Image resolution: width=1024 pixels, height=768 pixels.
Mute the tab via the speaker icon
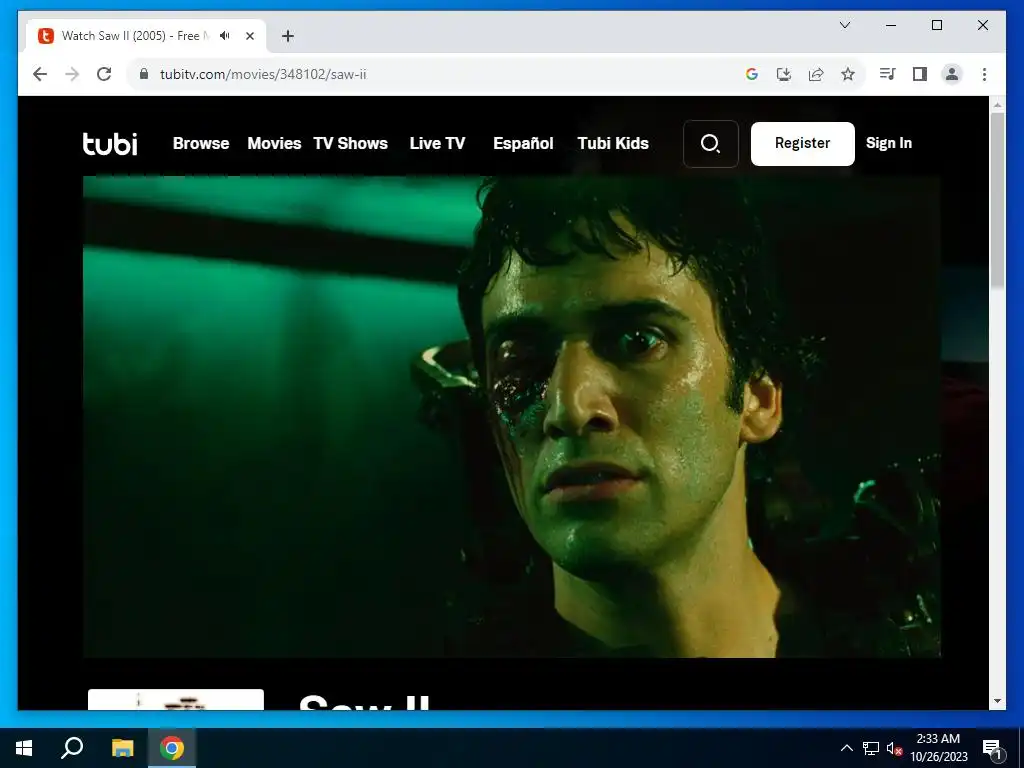(x=225, y=36)
